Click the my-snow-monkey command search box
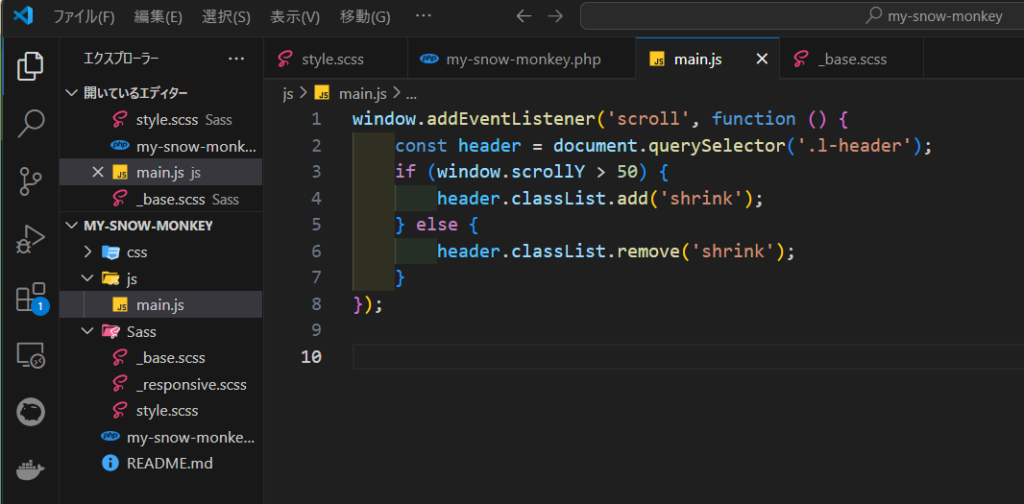 tap(802, 16)
